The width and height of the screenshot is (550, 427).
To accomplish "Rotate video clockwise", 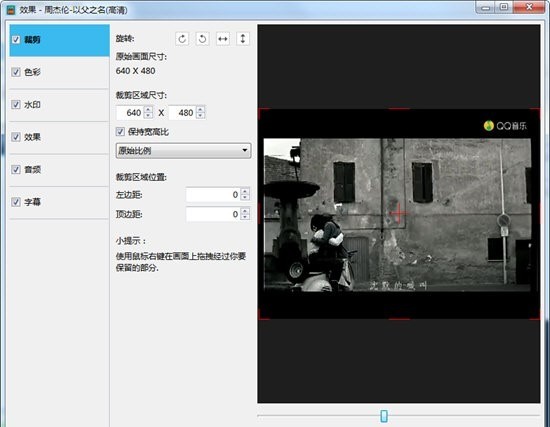I will tap(182, 39).
